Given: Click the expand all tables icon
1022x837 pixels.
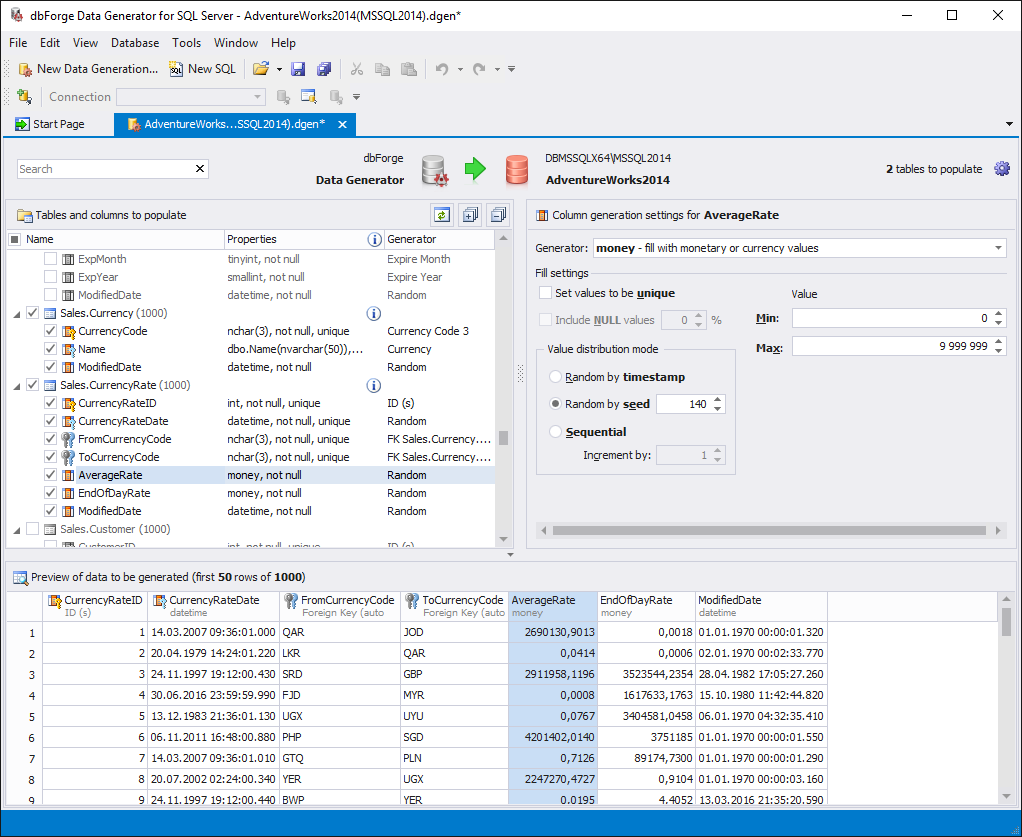Looking at the screenshot, I should [x=470, y=214].
